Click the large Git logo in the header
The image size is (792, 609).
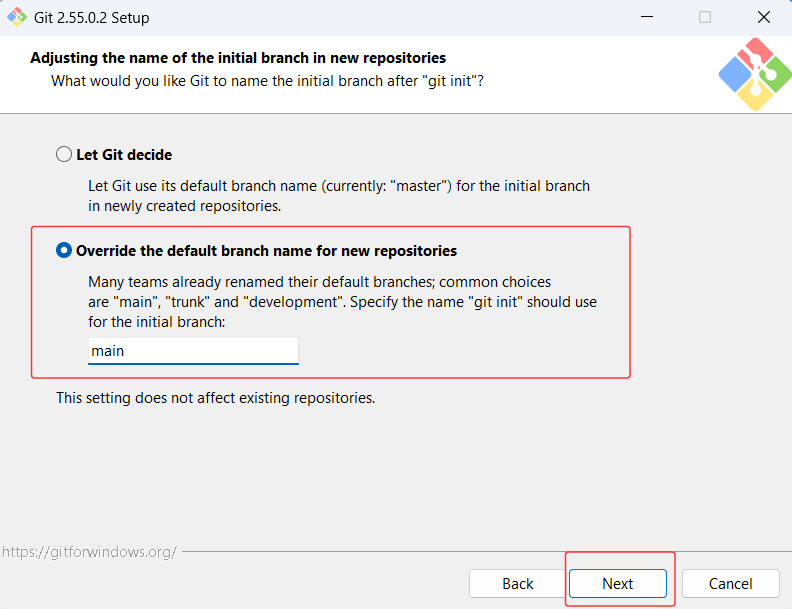click(755, 74)
